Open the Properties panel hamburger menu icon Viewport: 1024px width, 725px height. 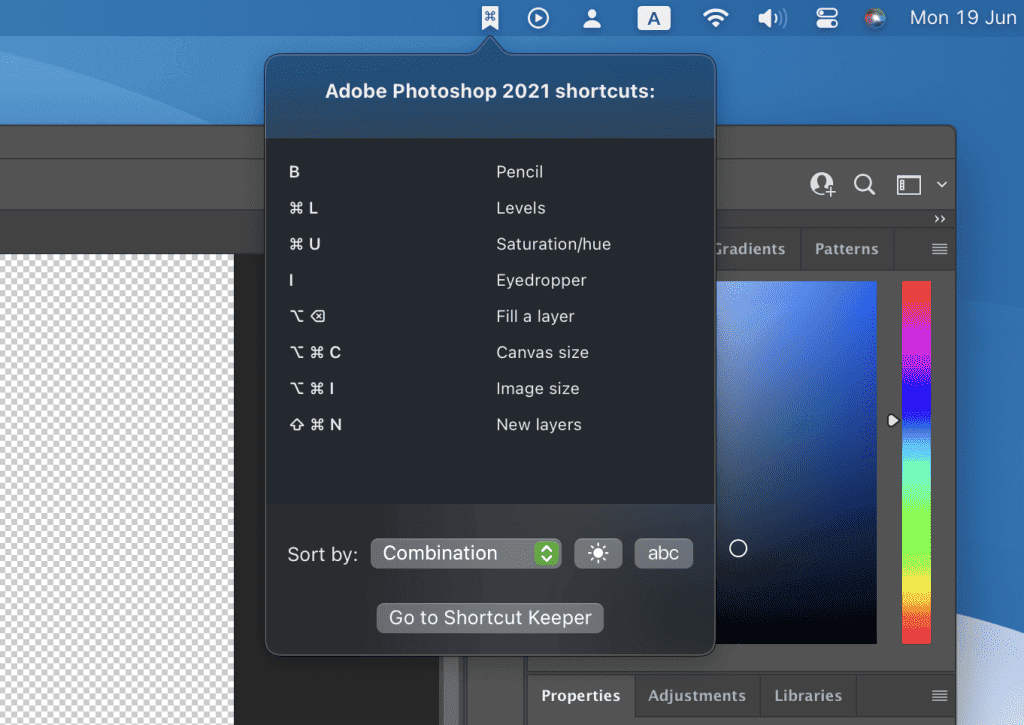(x=938, y=695)
